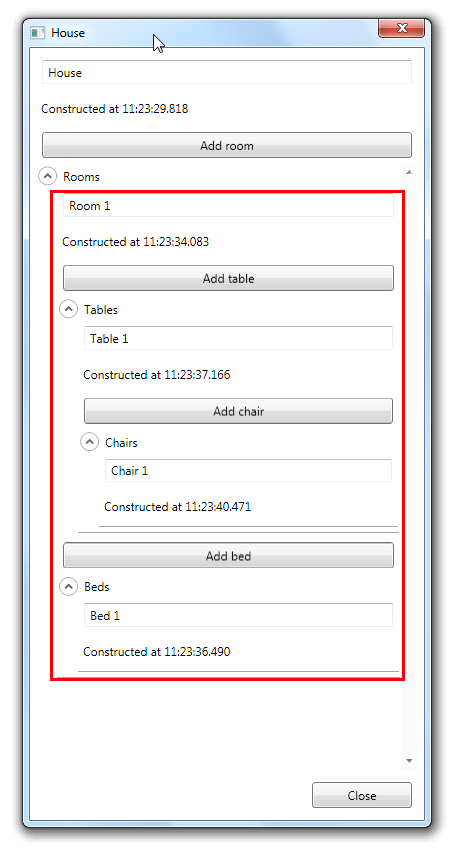Screen dimensions: 454x849
Task: Collapse the Chairs expander
Action: point(89,442)
